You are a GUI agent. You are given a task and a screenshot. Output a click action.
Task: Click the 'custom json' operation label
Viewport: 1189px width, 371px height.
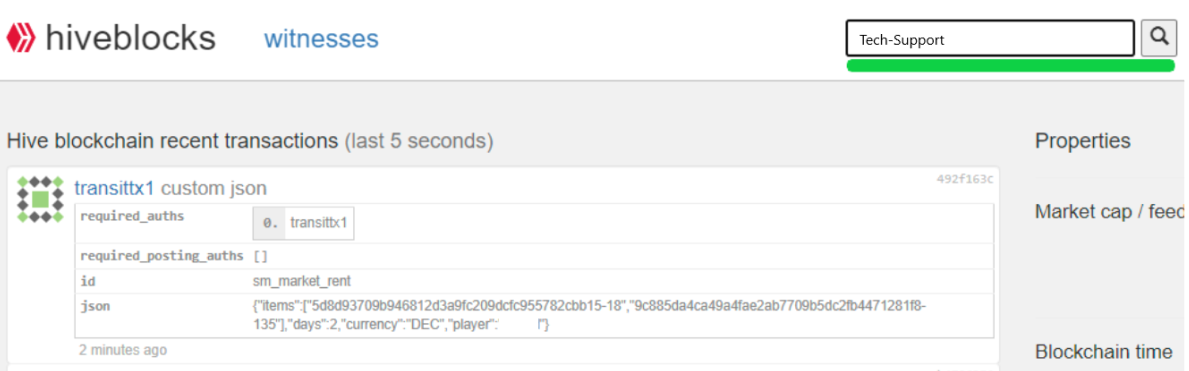[214, 187]
